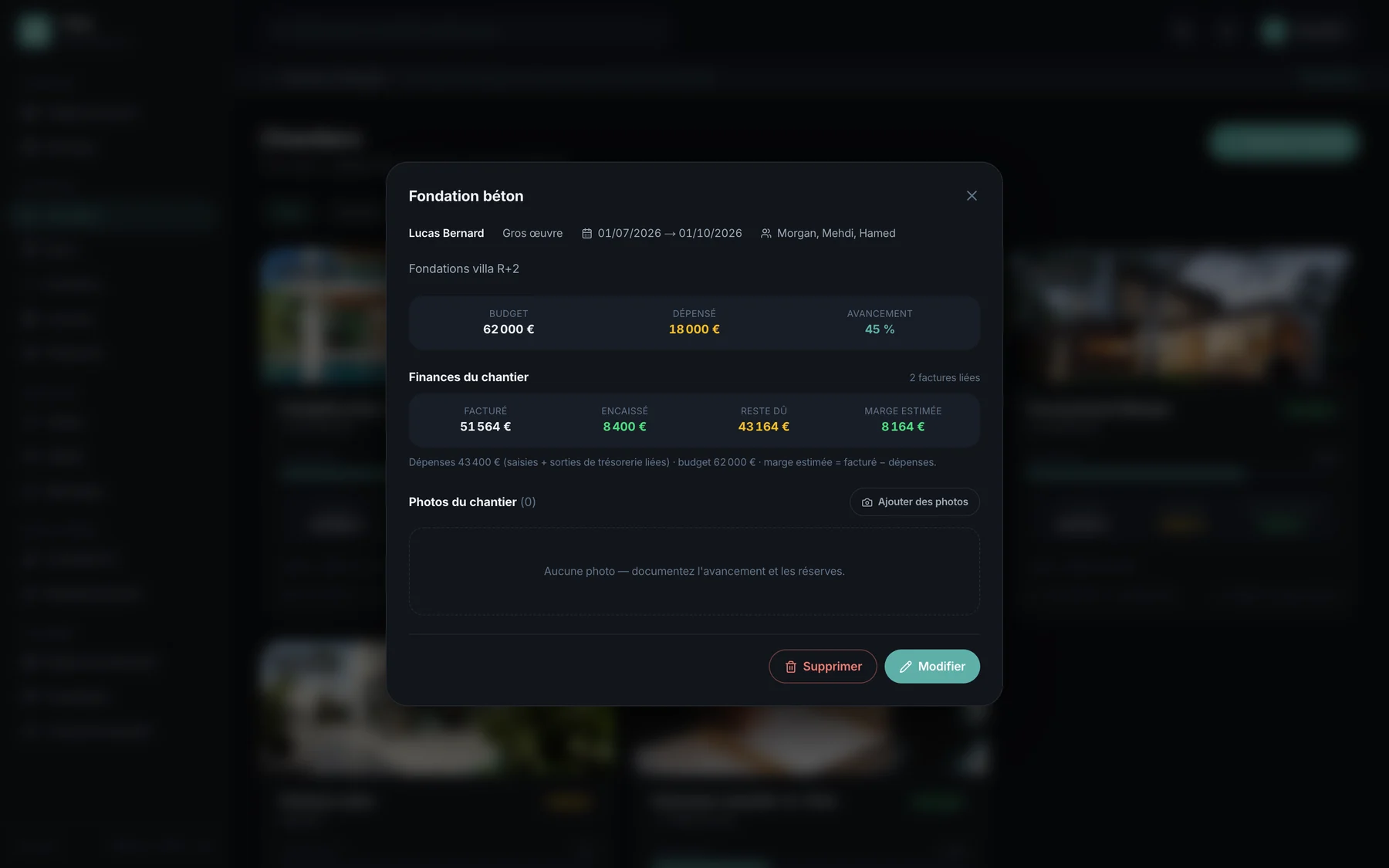The width and height of the screenshot is (1389, 868).
Task: Click the Modifier button
Action: 932,667
